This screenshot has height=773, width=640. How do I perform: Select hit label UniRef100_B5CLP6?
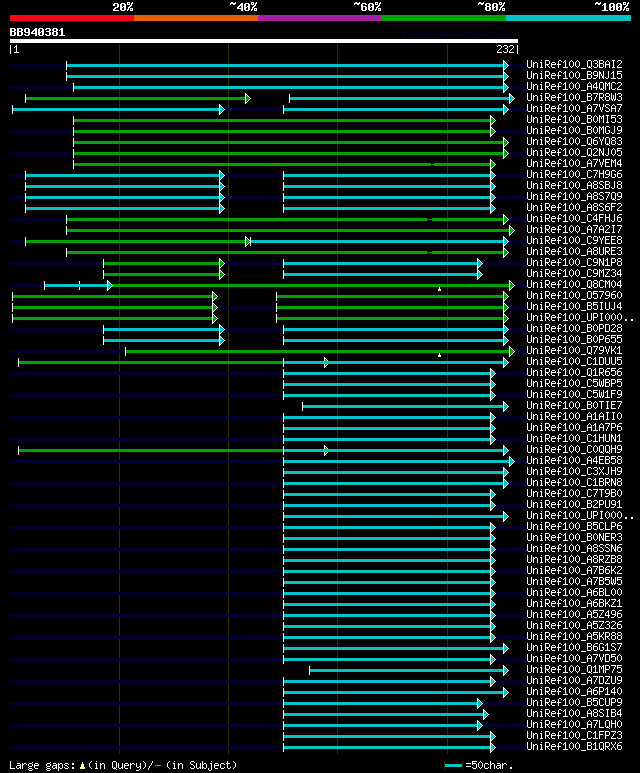[x=574, y=527]
